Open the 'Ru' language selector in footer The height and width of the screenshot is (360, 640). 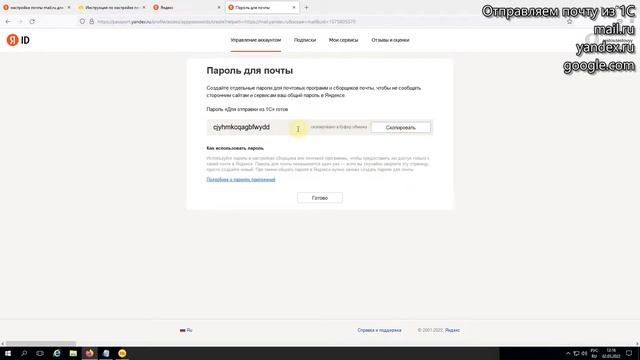186,330
